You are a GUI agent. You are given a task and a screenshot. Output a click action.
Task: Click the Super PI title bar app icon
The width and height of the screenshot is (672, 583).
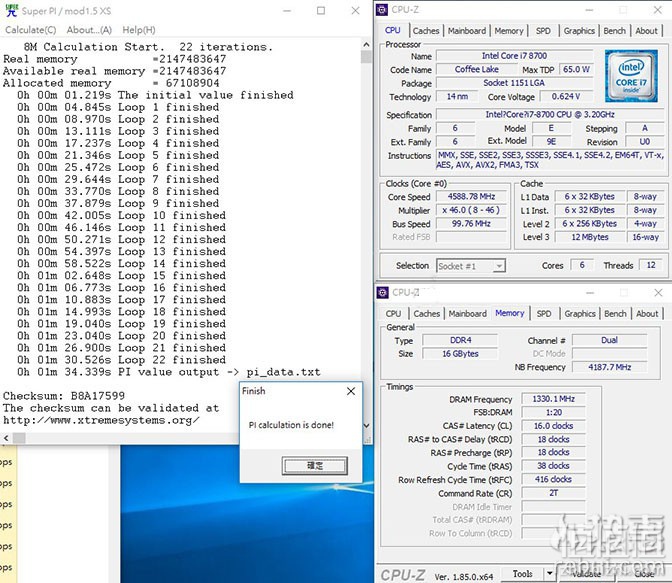12,11
